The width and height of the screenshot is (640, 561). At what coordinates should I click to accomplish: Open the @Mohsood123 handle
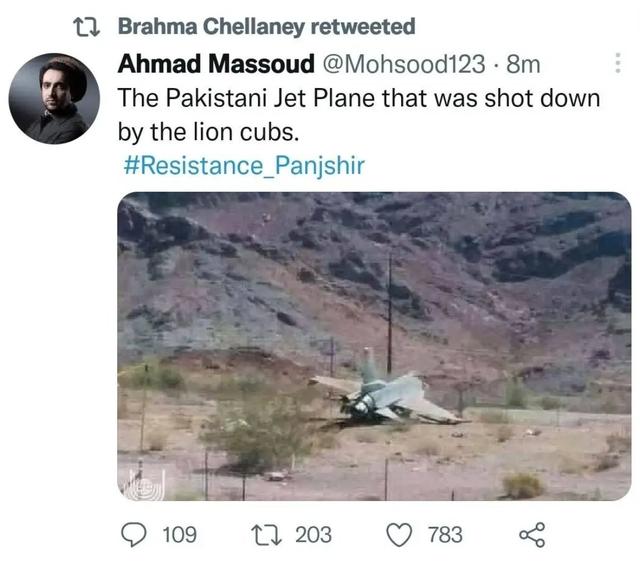tap(404, 65)
